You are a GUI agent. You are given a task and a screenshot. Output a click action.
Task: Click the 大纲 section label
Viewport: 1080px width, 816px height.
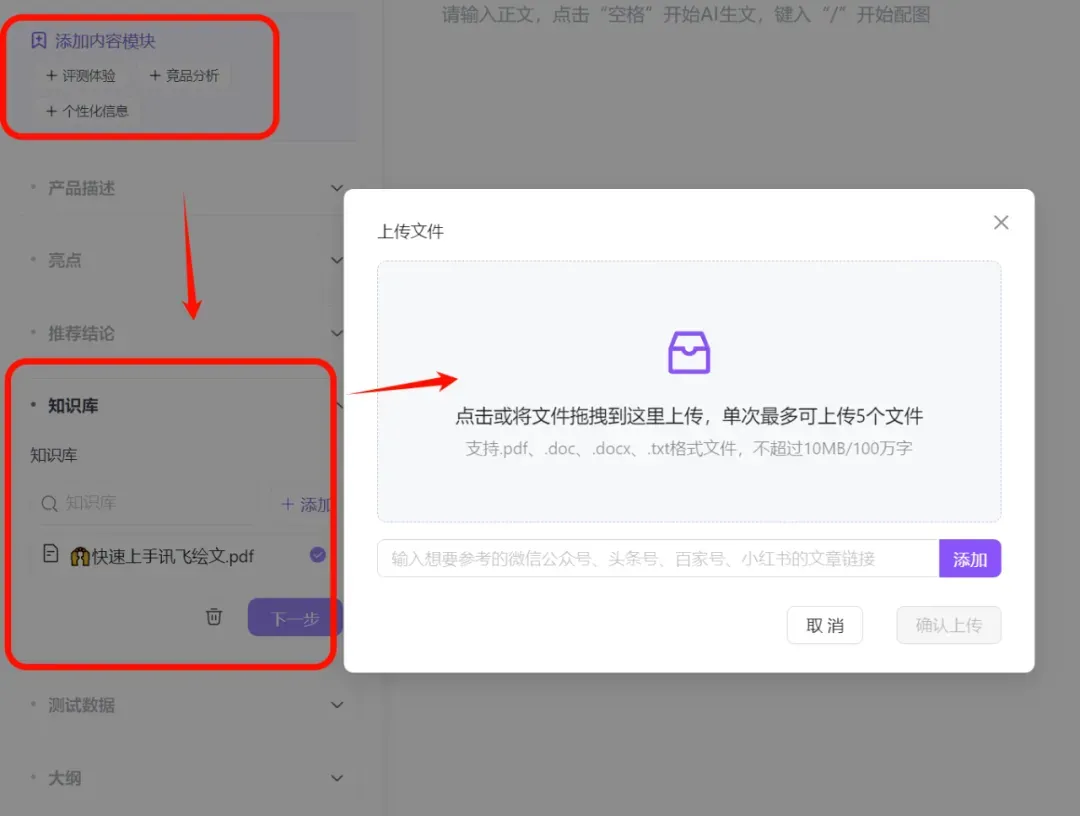pos(65,778)
